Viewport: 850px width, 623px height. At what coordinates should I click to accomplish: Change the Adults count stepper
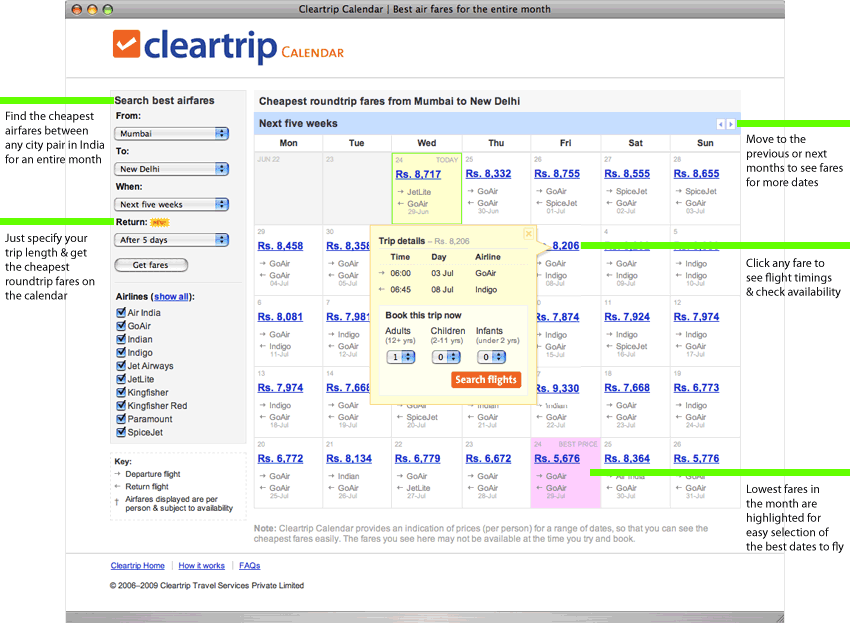pos(401,357)
